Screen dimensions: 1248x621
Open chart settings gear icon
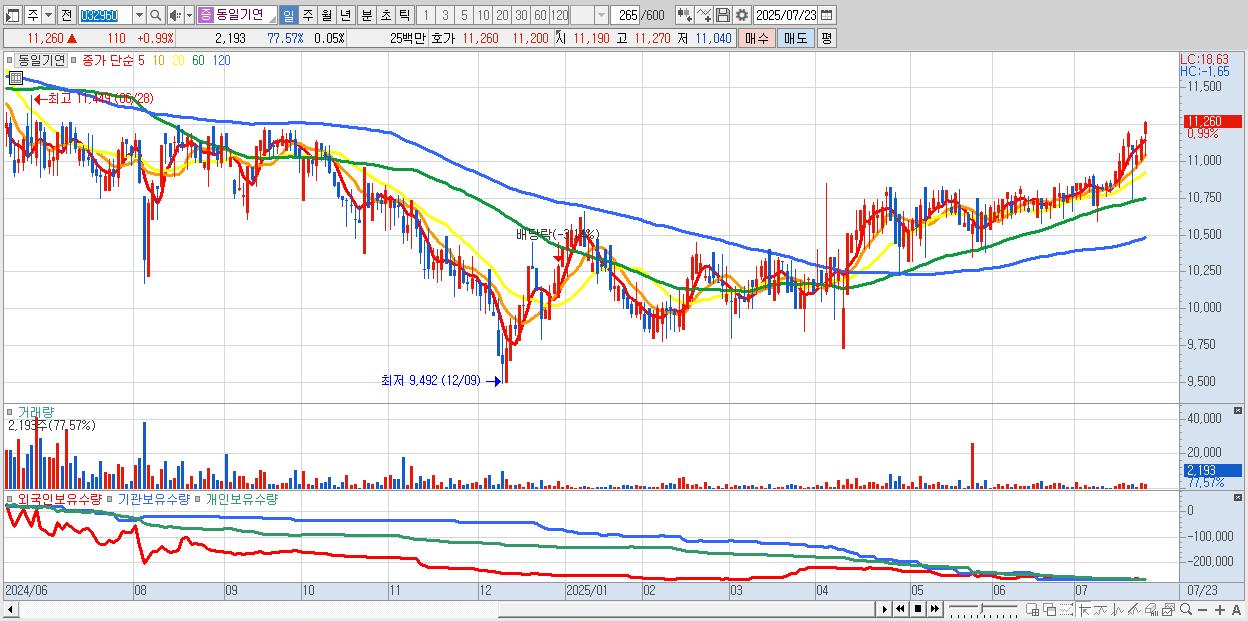pos(742,15)
